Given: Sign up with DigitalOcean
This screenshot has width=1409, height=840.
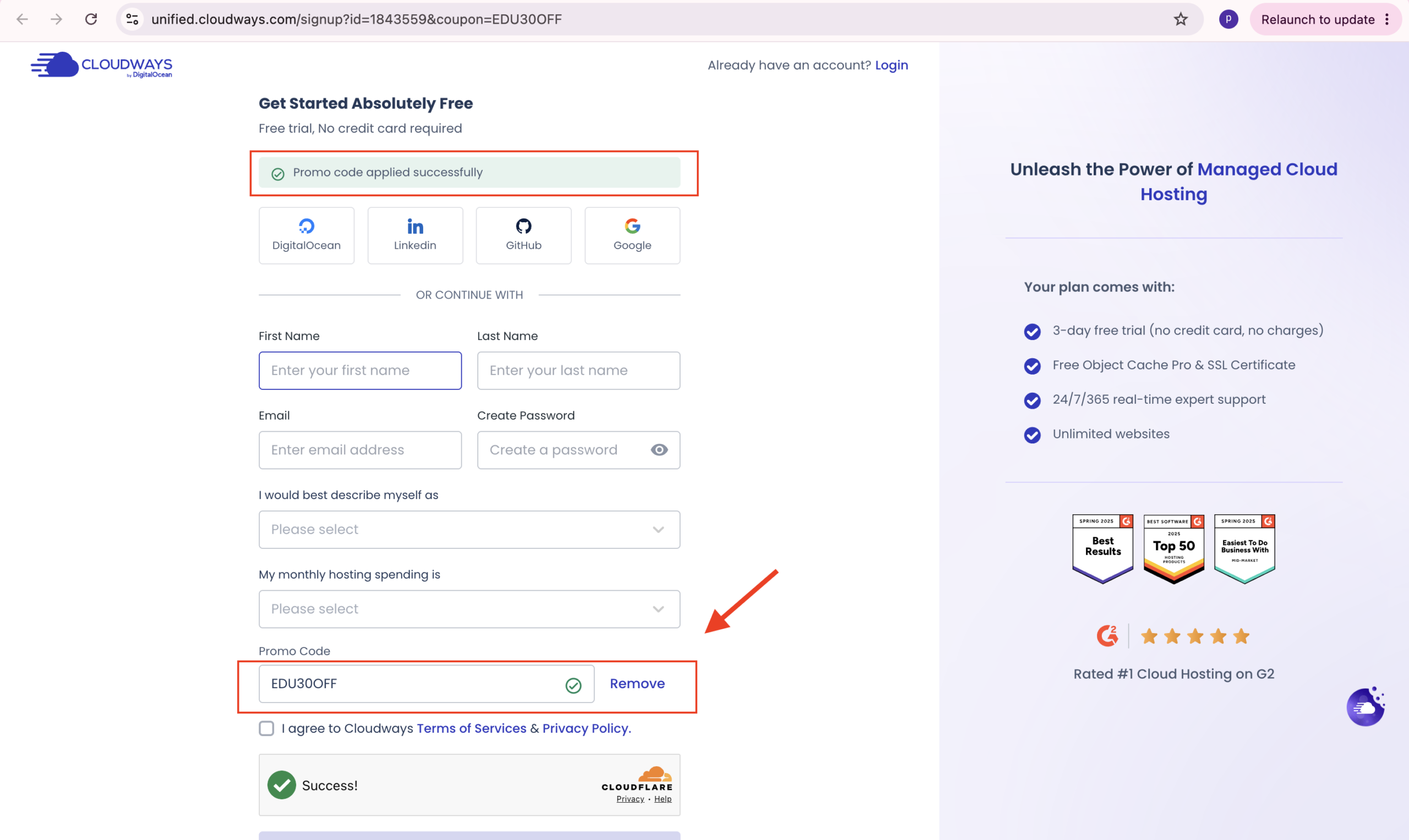Looking at the screenshot, I should (307, 235).
